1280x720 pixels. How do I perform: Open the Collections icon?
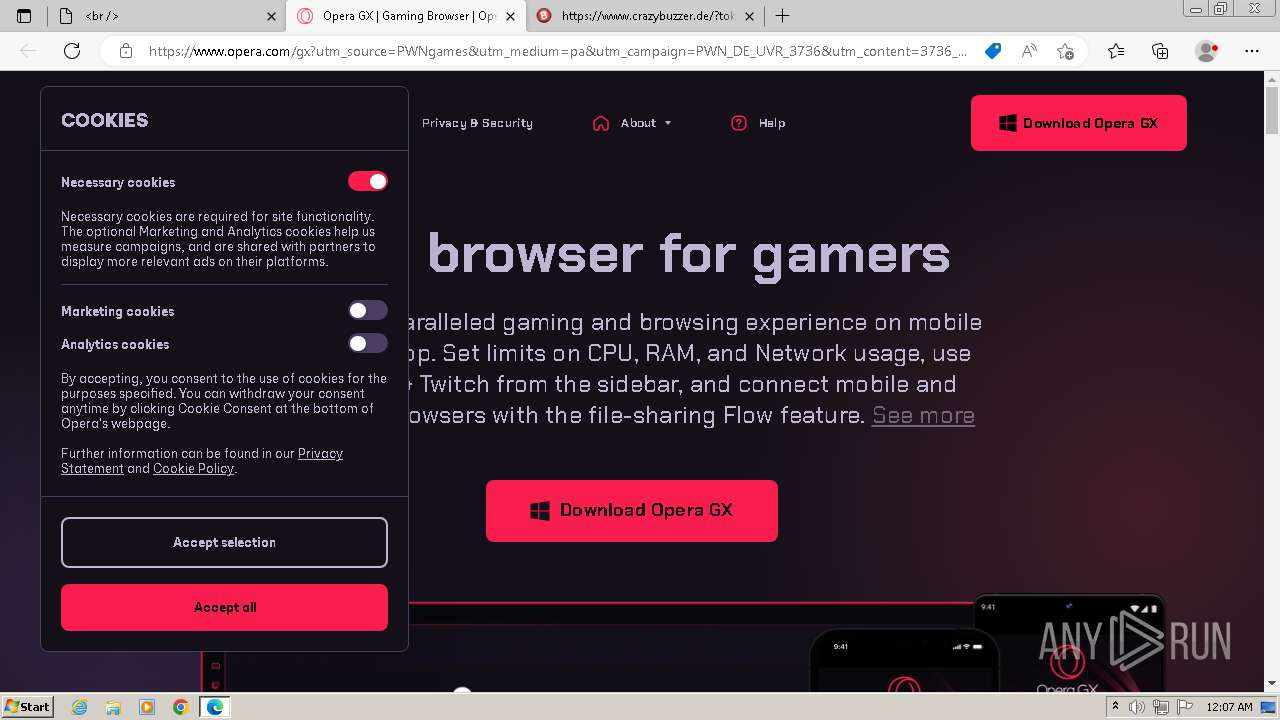(x=1160, y=51)
